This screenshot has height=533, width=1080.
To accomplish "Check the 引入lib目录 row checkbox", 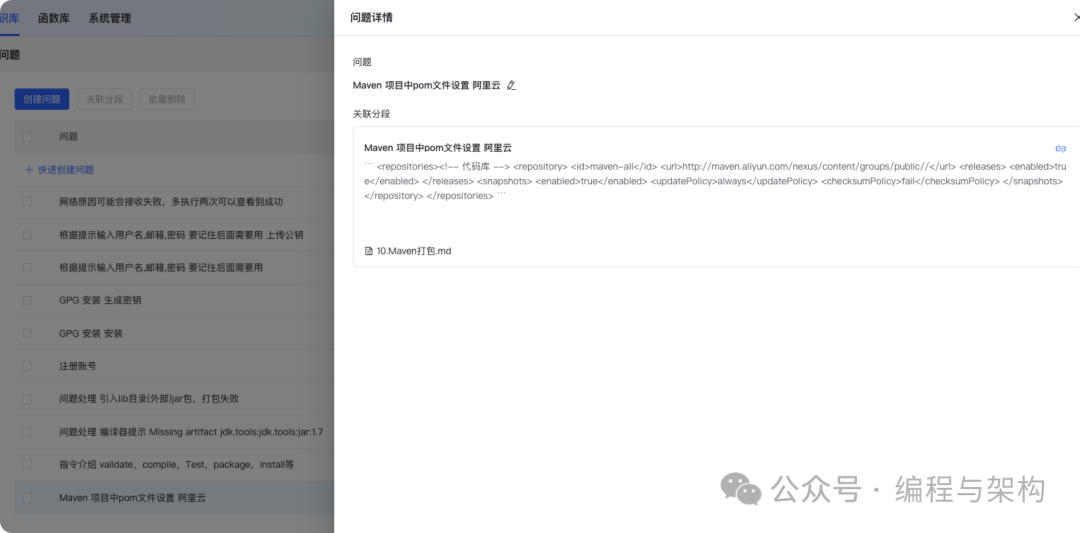I will 27,399.
